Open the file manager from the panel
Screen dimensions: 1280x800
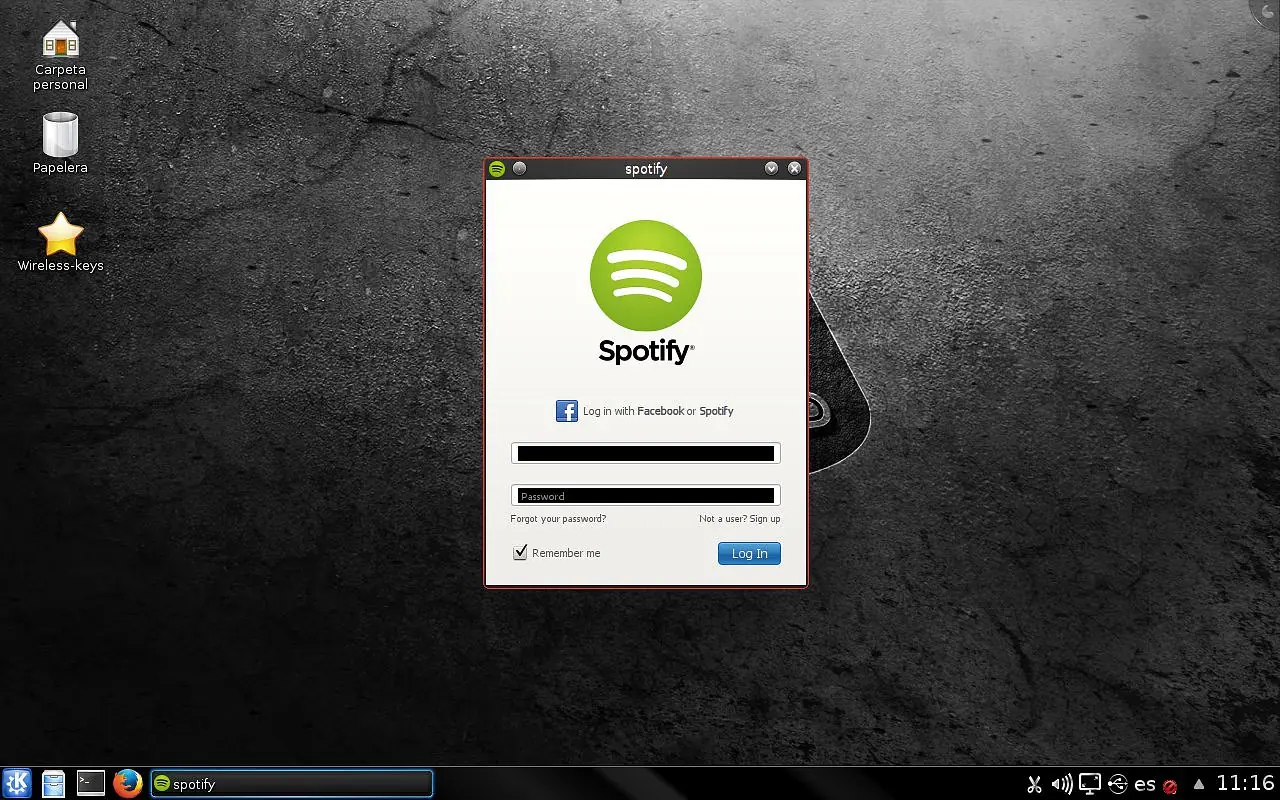(53, 783)
